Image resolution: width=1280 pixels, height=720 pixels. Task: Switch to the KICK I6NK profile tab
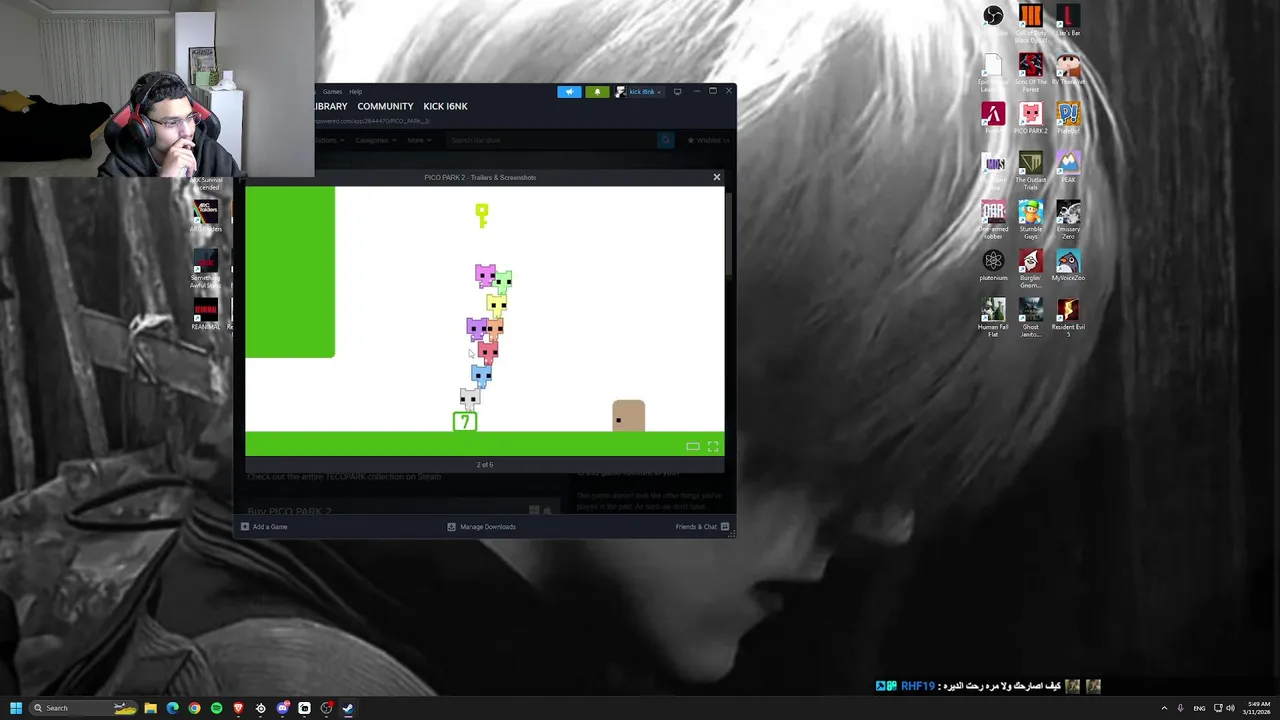pyautogui.click(x=445, y=106)
